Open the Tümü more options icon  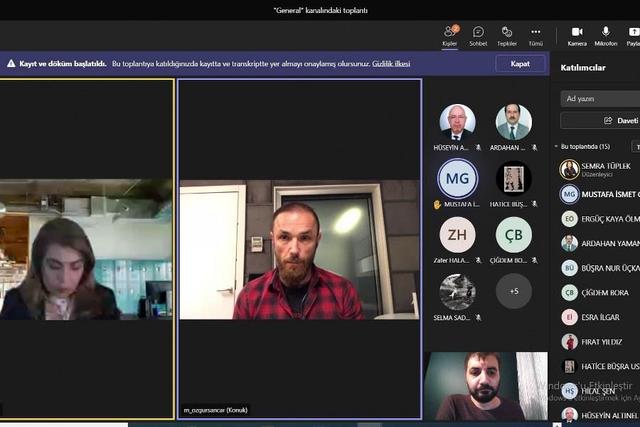[536, 36]
